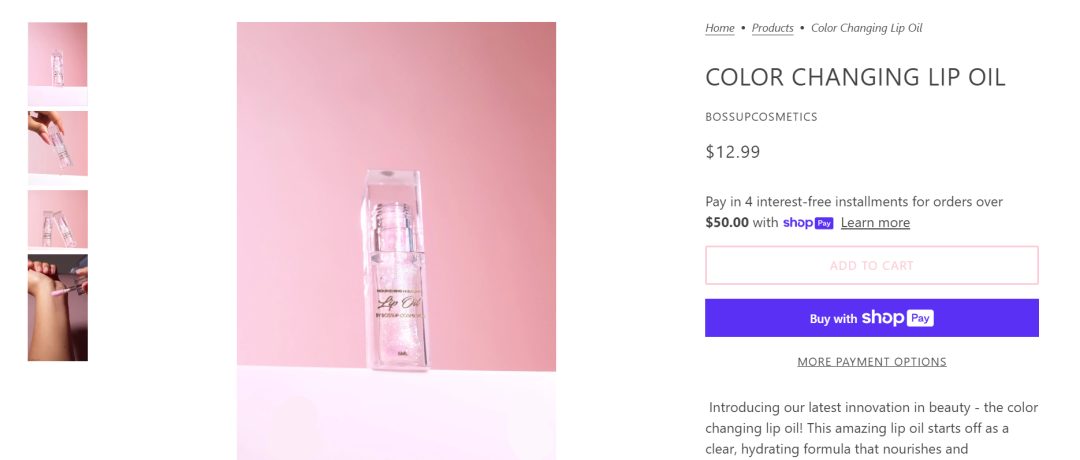Select the thumbnail showing two tilted tubes
1080x460 pixels.
point(57,219)
